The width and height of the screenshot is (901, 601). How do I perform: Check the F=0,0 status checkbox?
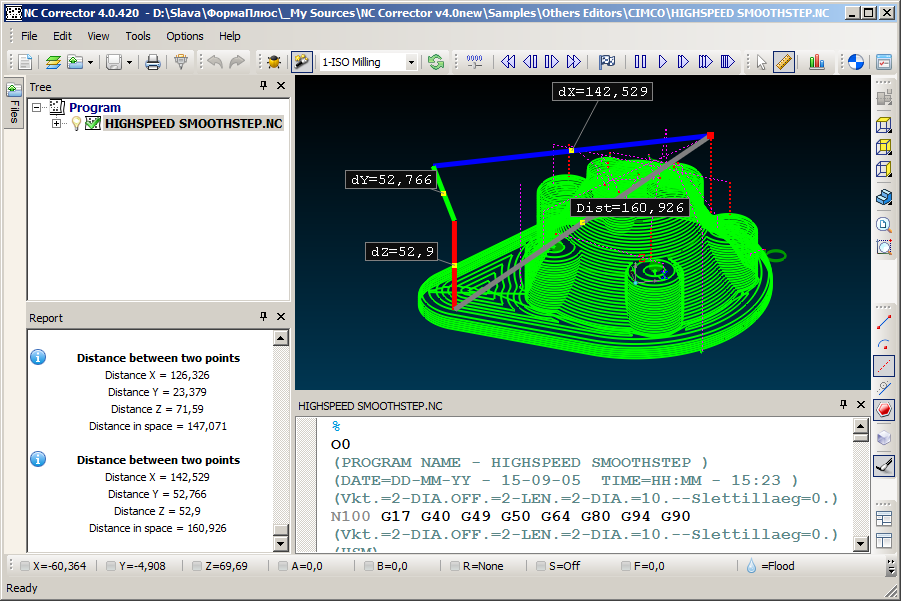point(626,566)
